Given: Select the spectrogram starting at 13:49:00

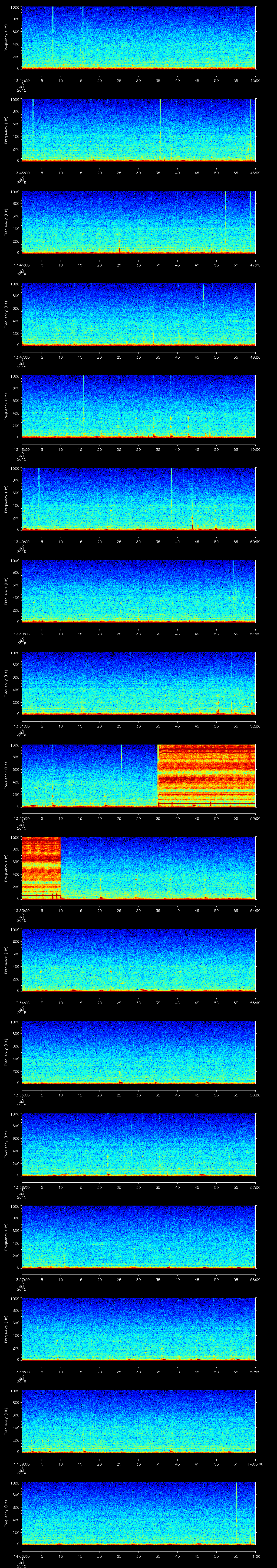Looking at the screenshot, I should [138, 499].
